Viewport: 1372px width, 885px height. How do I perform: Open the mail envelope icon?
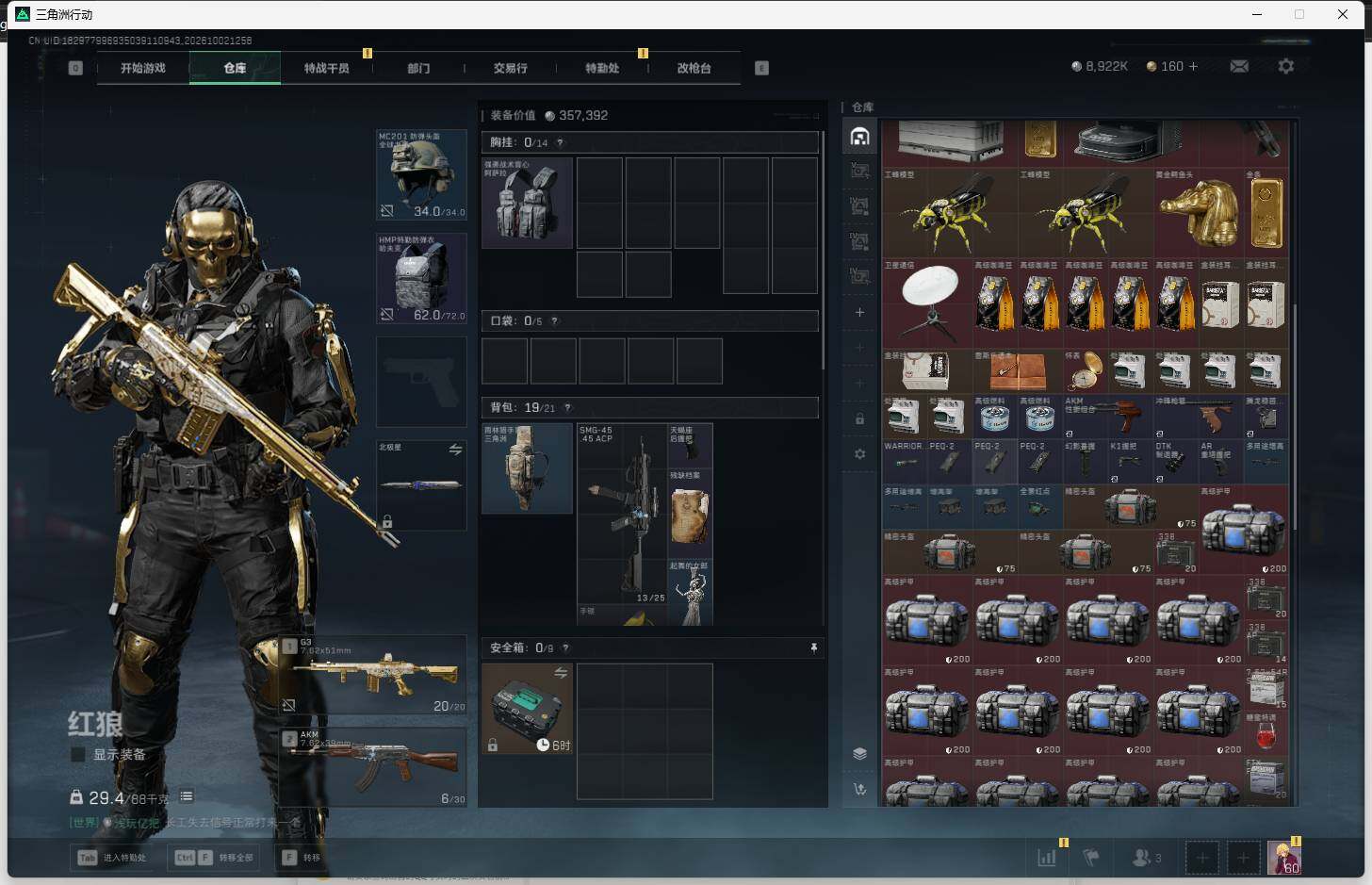coord(1239,66)
